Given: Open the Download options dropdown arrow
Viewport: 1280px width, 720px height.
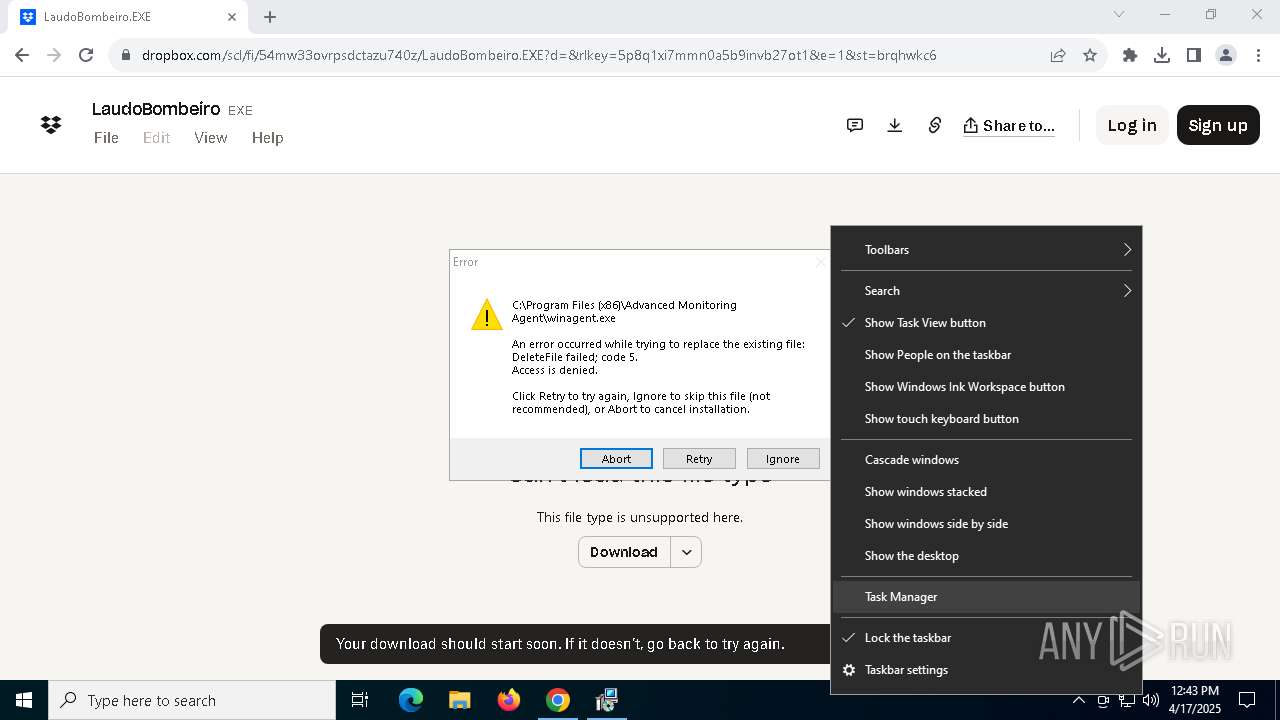Looking at the screenshot, I should pos(686,552).
